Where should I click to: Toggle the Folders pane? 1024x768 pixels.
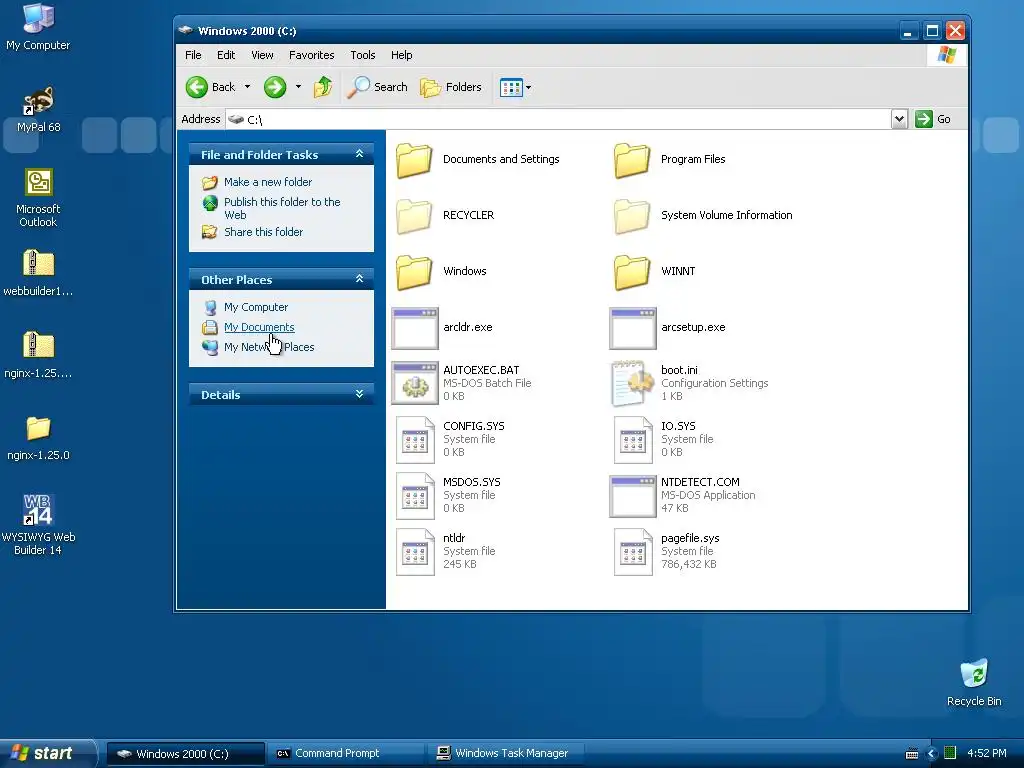point(451,87)
